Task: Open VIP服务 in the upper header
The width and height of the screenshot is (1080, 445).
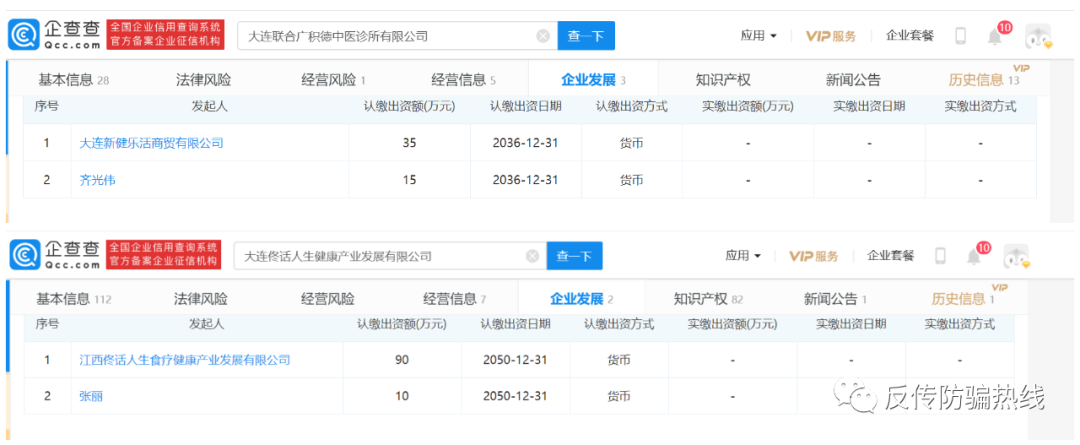Action: (831, 37)
